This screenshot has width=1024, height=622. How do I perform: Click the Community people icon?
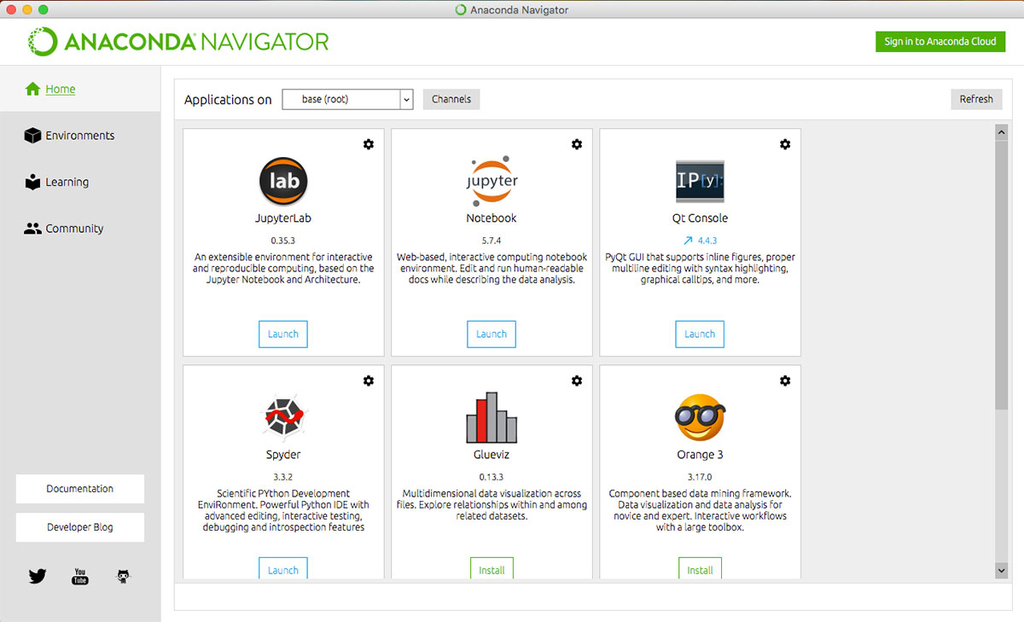pyautogui.click(x=33, y=229)
